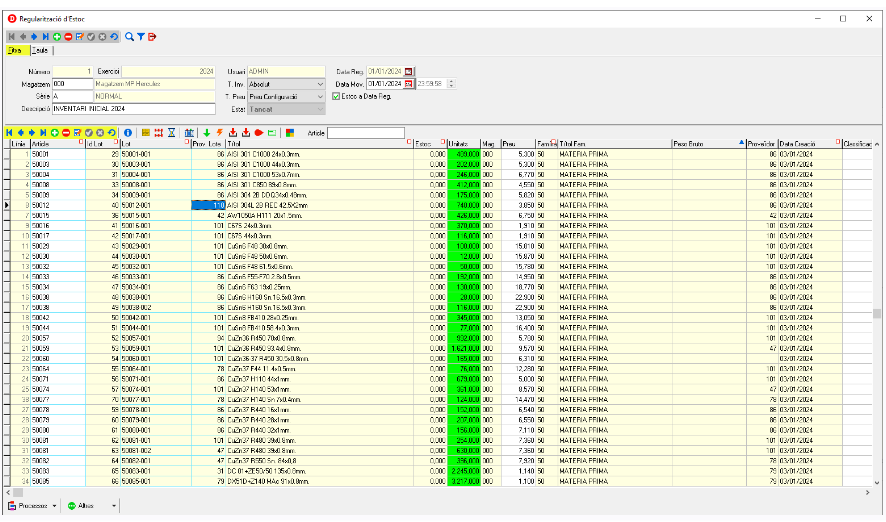Select title DC 01+ZE50x50 row
This screenshot has width=886, height=522.
319,471
